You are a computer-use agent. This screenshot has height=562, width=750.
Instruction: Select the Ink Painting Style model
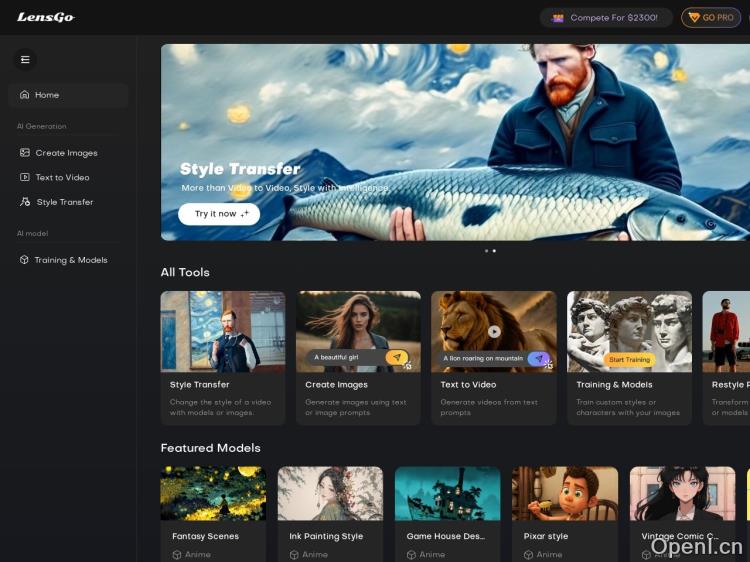pos(330,512)
